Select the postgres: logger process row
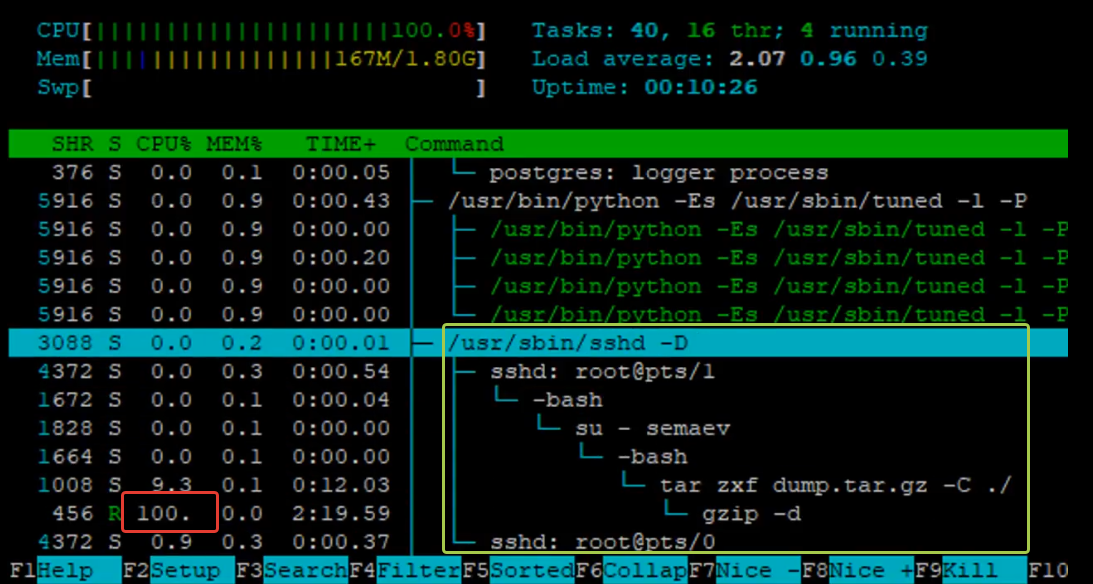Screen dimensions: 1093x584 pos(537,173)
